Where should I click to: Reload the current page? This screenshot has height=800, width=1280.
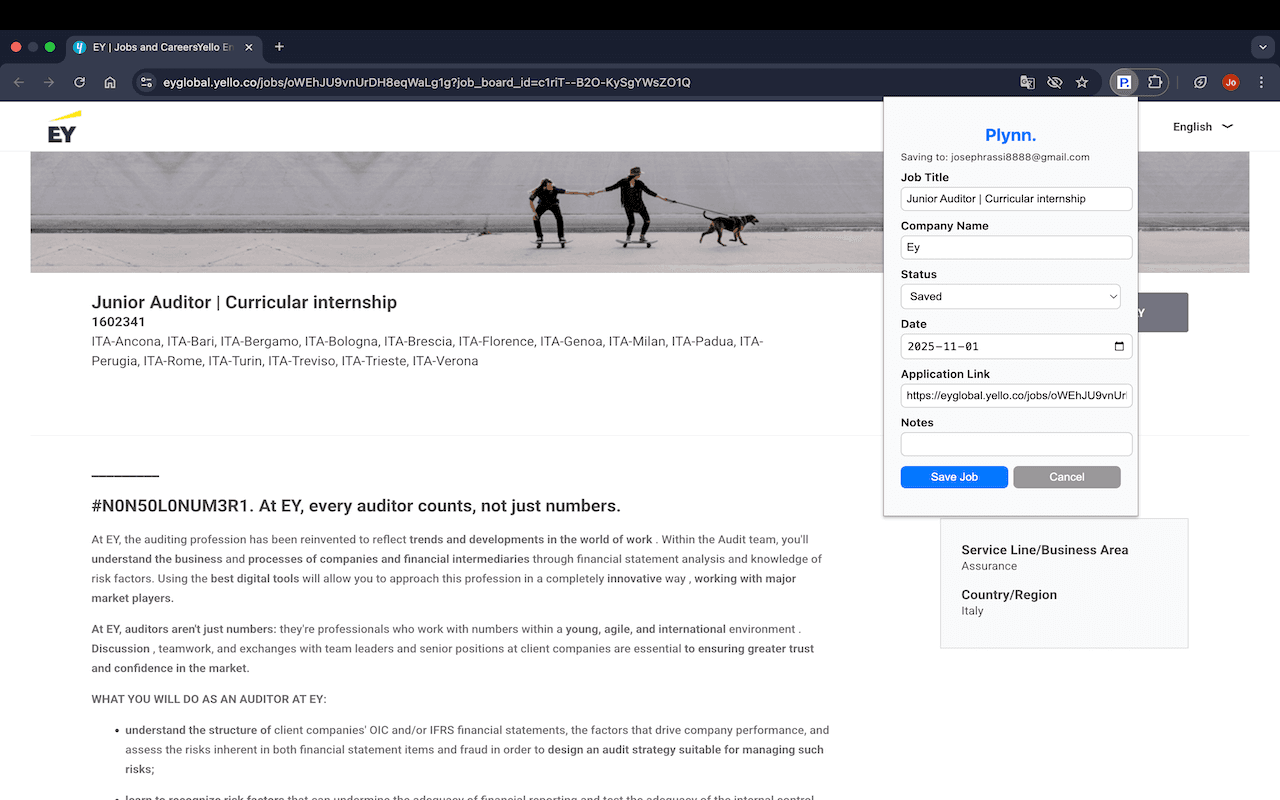[79, 82]
